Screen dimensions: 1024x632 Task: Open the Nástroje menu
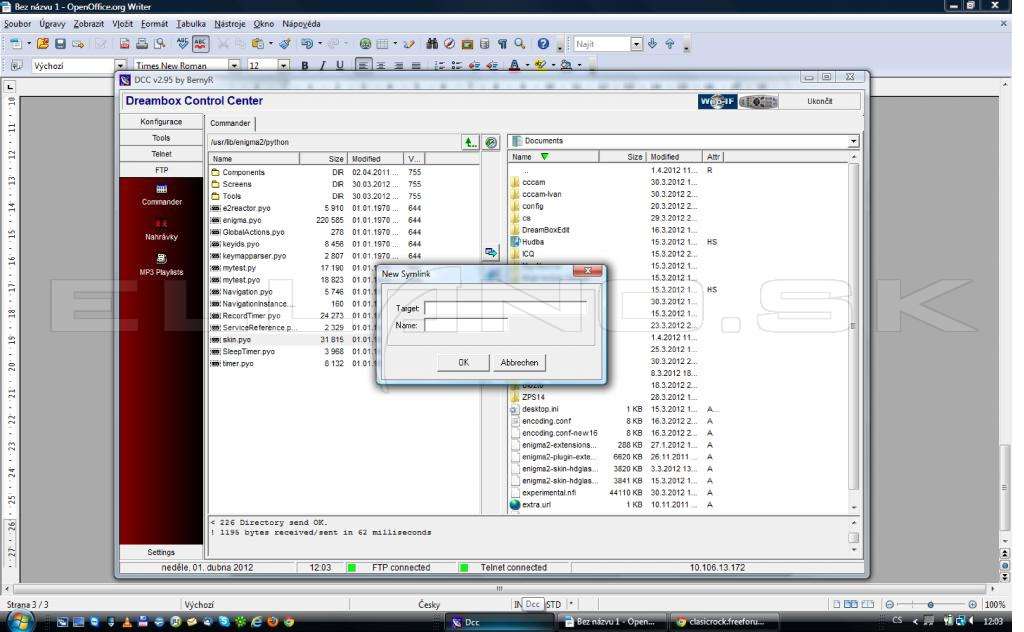coord(230,24)
